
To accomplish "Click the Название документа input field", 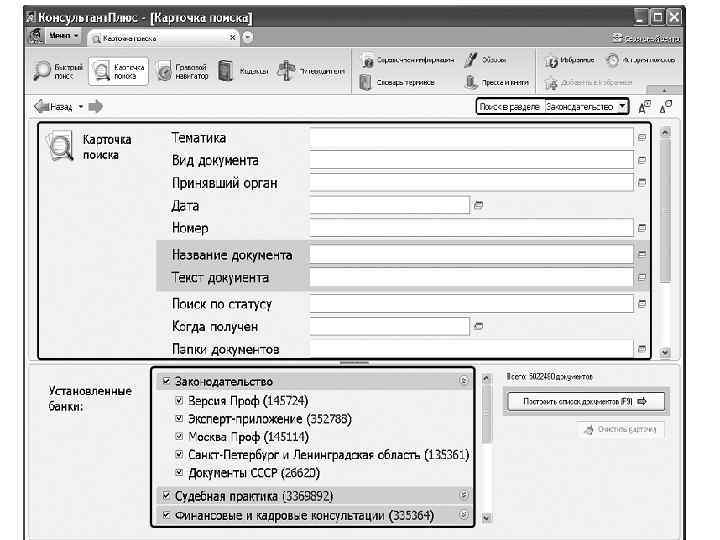I will [x=472, y=253].
